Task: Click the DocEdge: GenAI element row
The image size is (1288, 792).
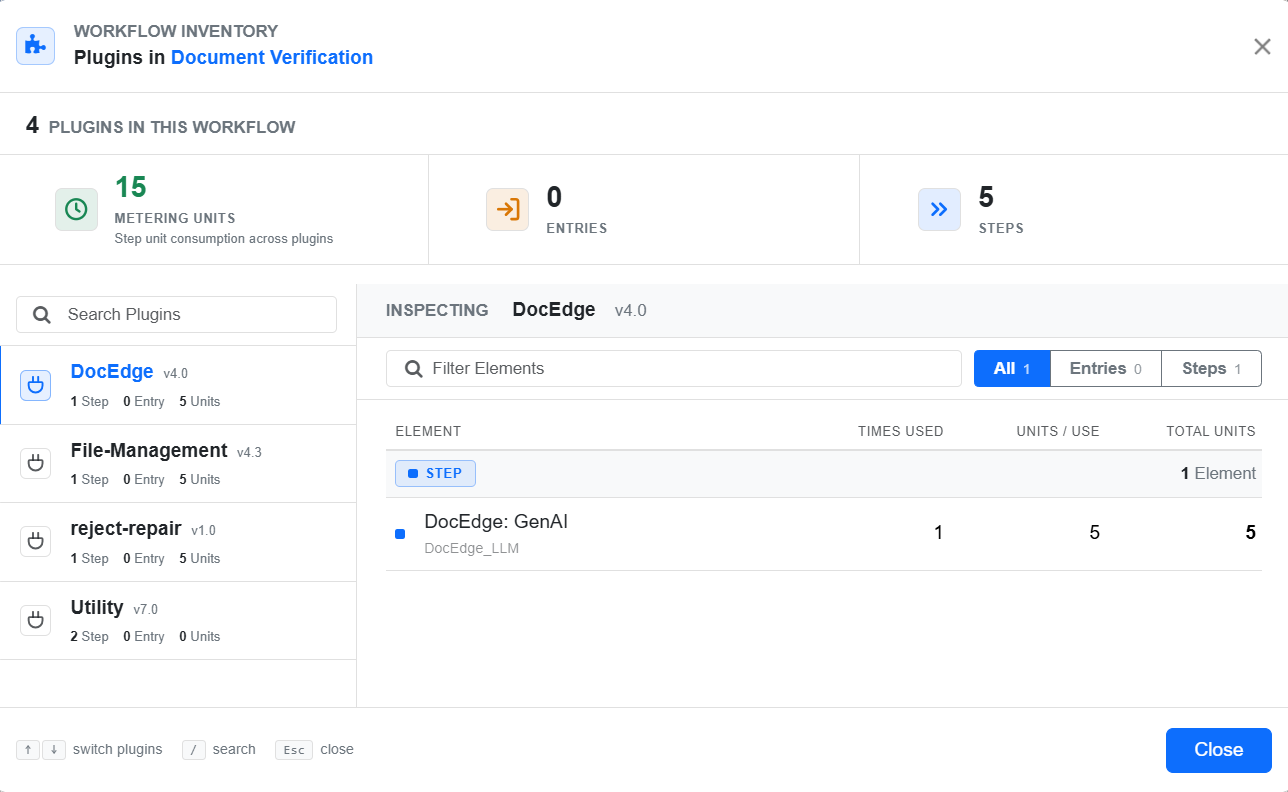Action: click(x=824, y=534)
